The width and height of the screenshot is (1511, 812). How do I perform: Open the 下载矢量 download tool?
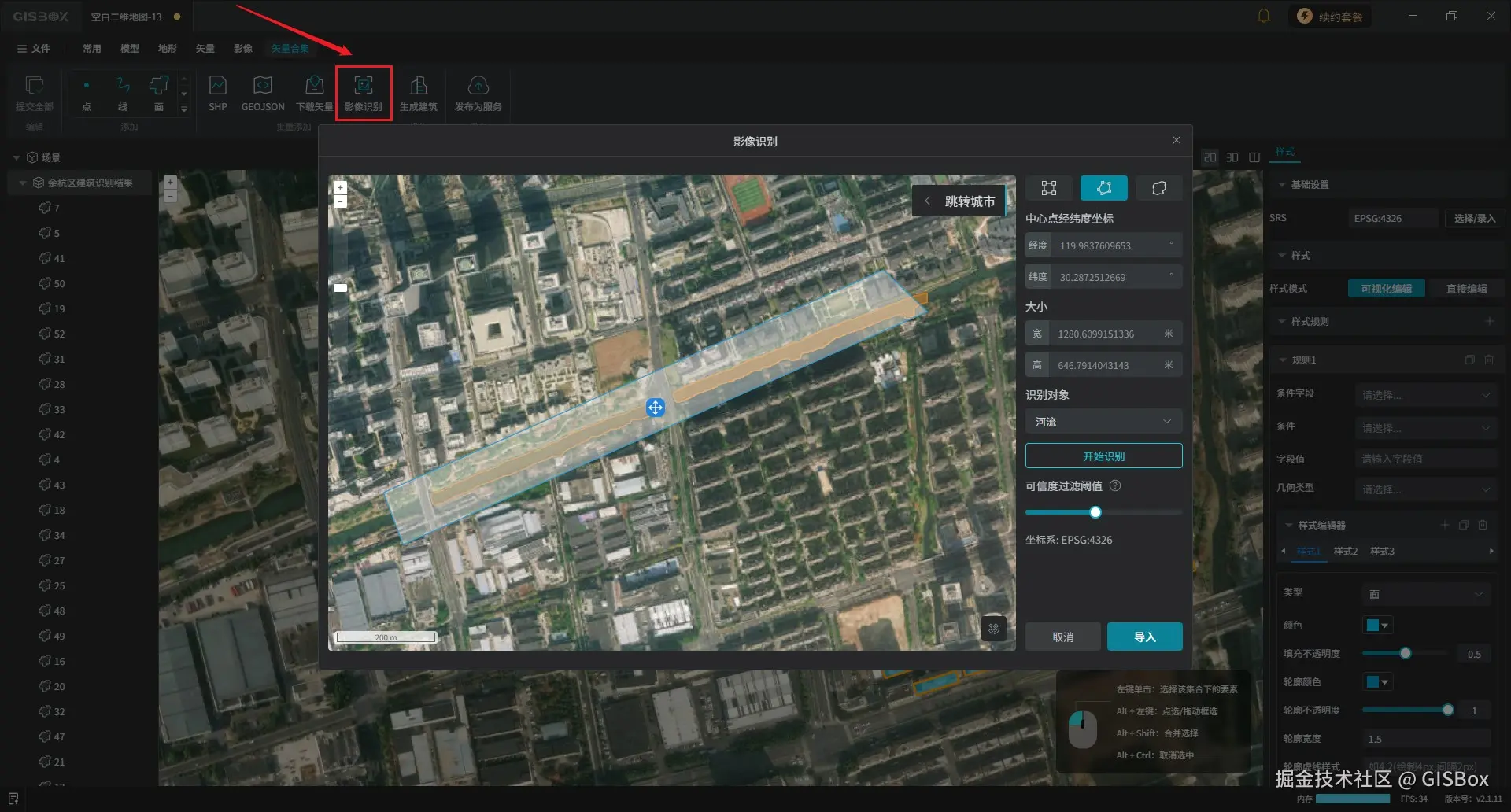(x=314, y=93)
